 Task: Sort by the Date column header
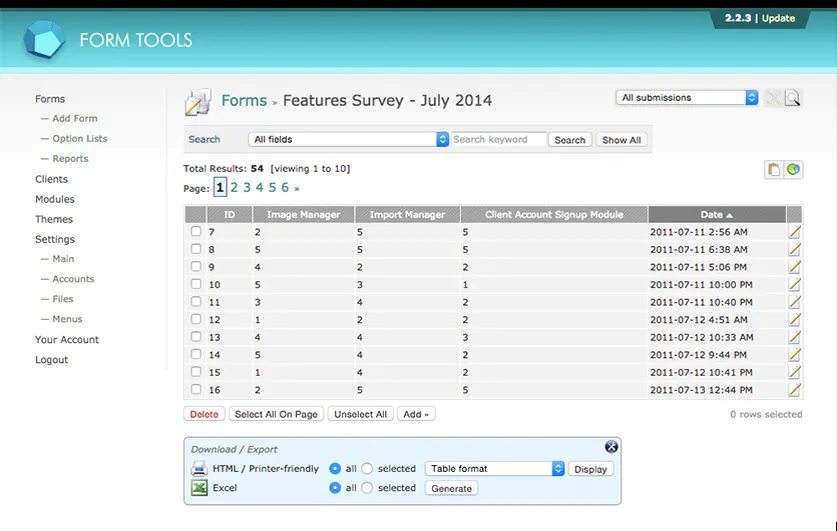coord(717,215)
